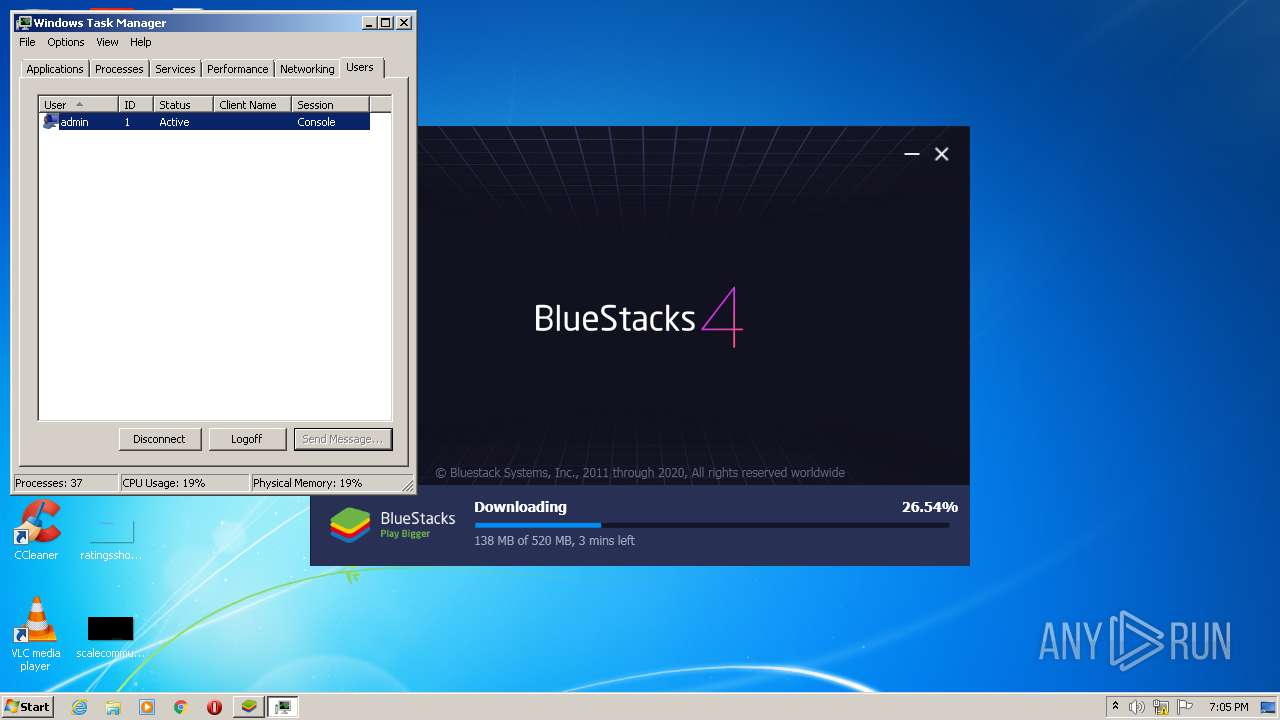Switch to the Performance tab
1280x720 pixels.
pos(238,69)
